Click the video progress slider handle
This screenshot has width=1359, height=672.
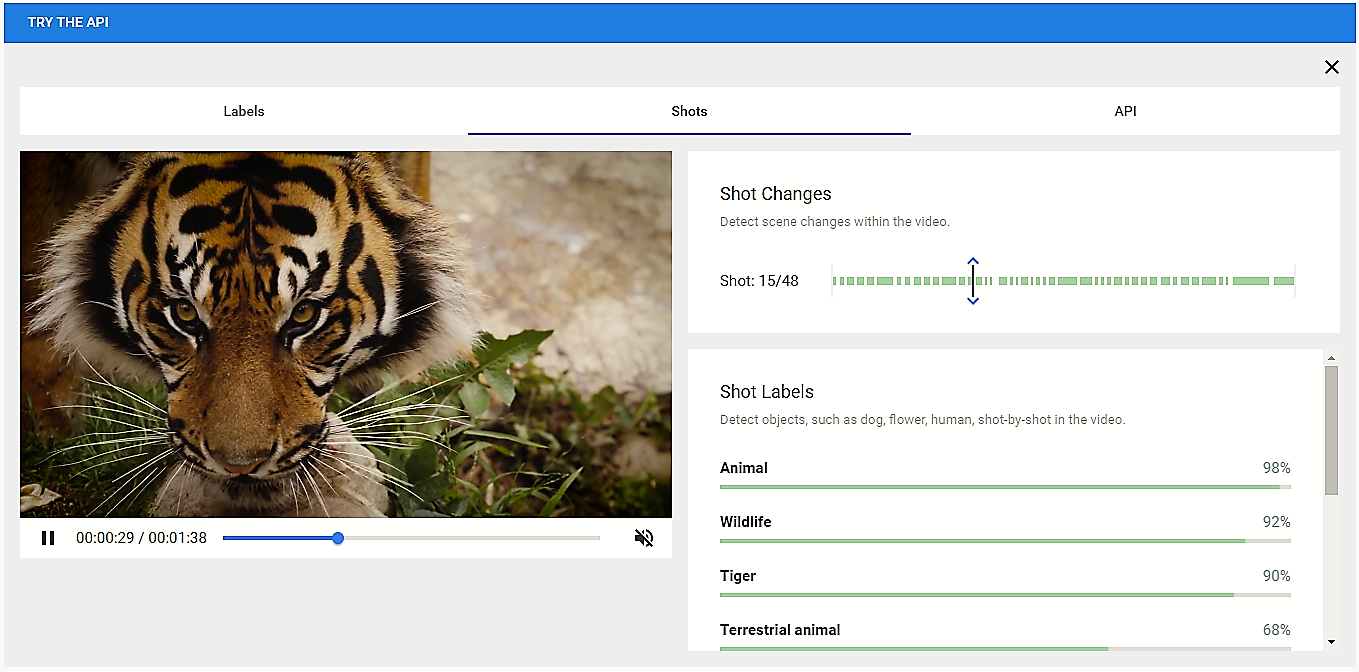(x=338, y=538)
